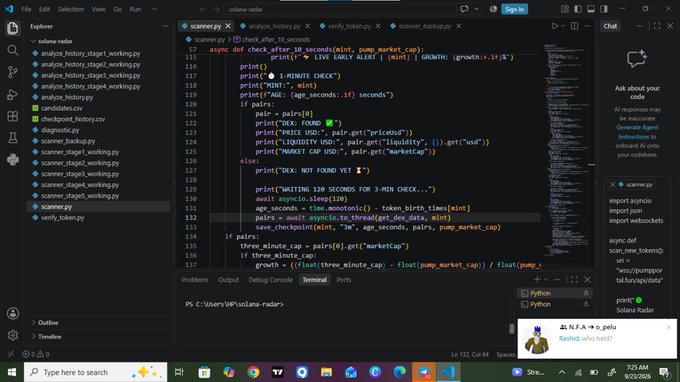Screen dimensions: 680x382
Task: Open the Run menu
Action: click(x=135, y=9)
